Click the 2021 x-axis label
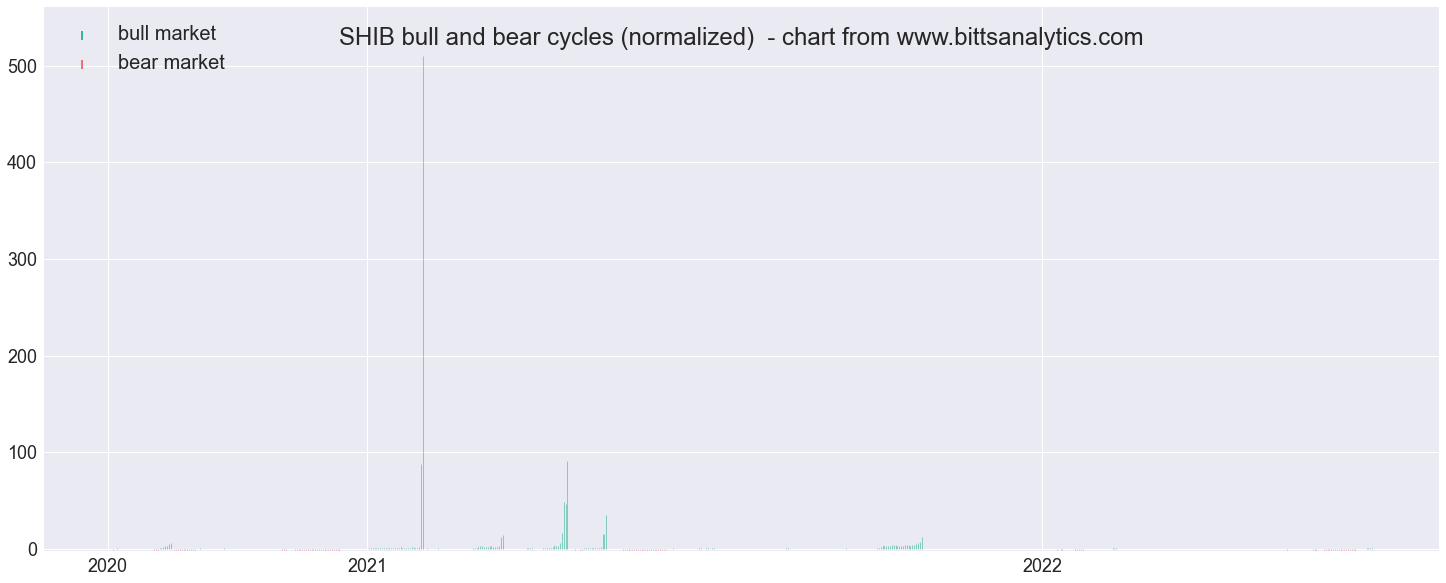Image resolution: width=1446 pixels, height=583 pixels. (367, 566)
